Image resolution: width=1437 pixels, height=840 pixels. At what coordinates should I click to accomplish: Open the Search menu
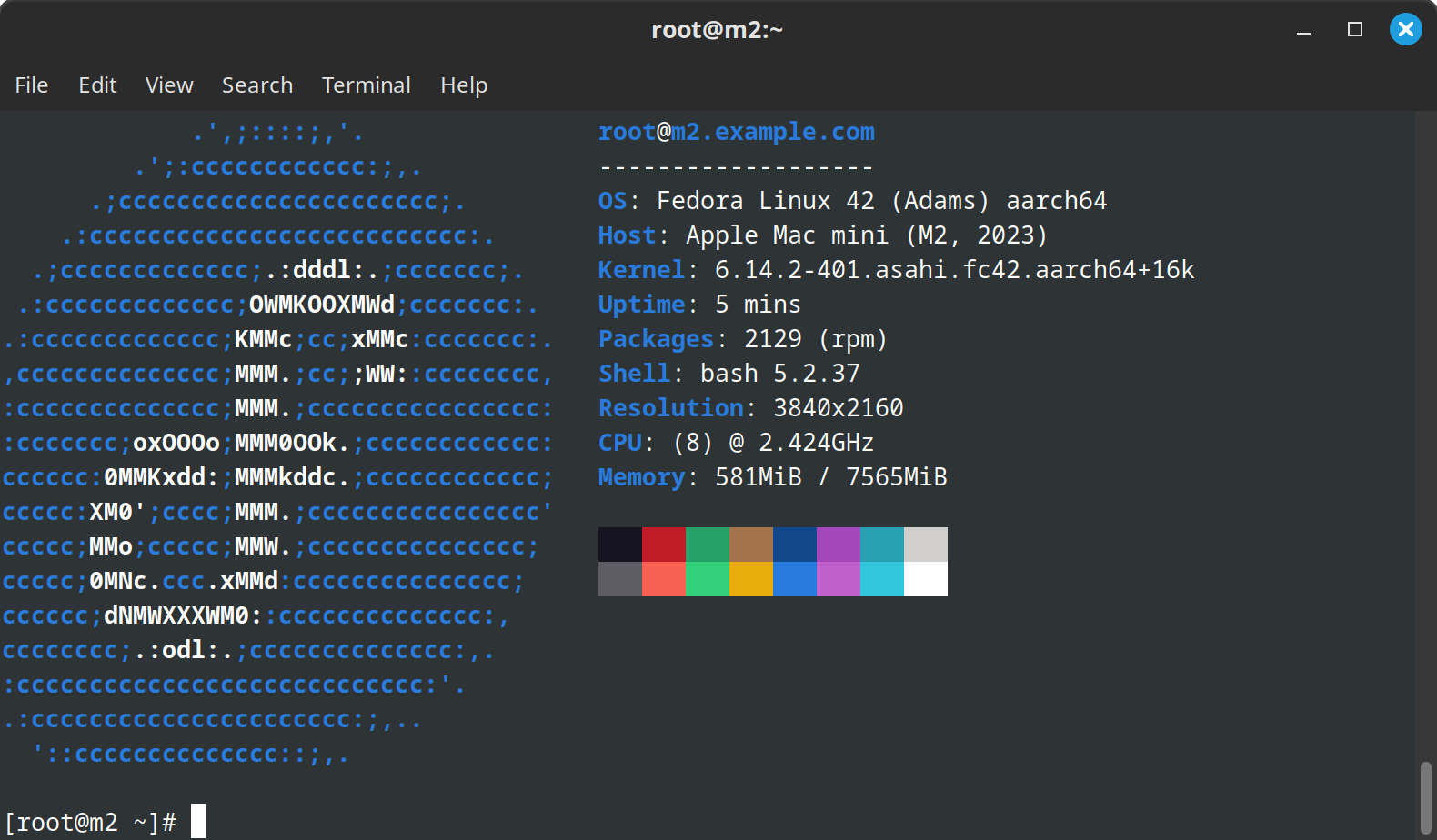point(257,85)
